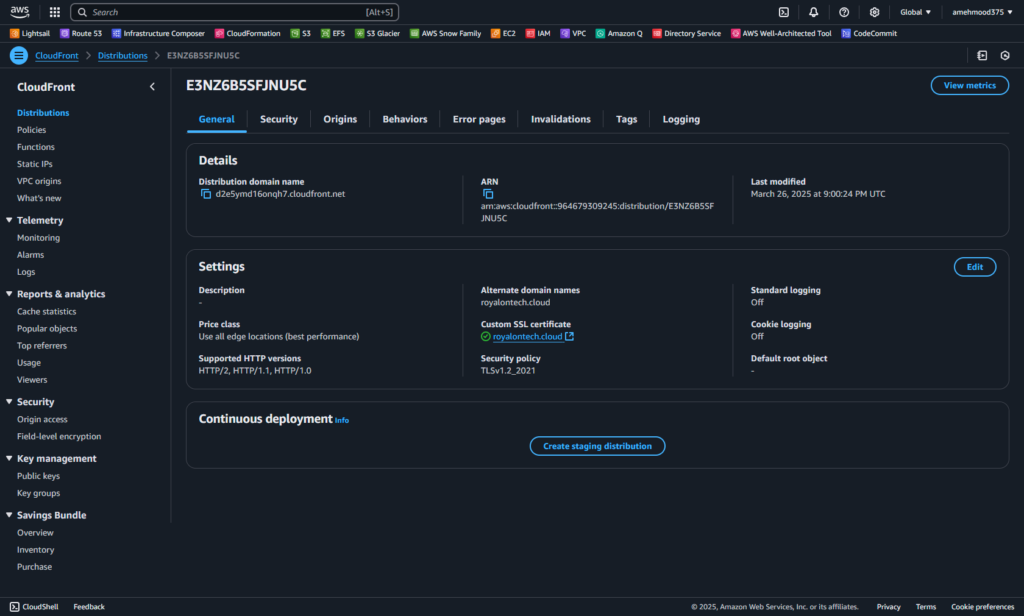Open the Continuous deployment Info link
Image resolution: width=1024 pixels, height=616 pixels.
[342, 421]
